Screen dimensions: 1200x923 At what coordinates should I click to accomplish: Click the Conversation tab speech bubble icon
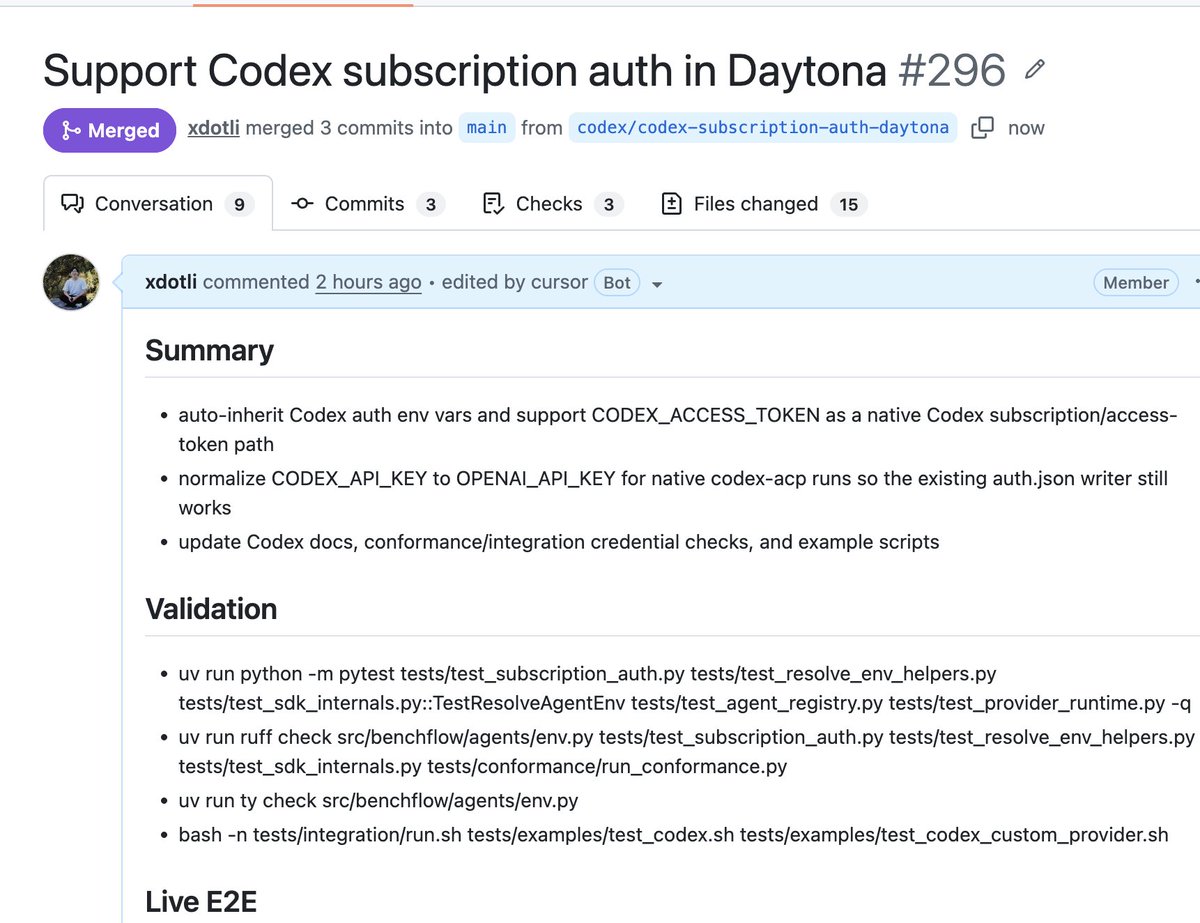72,204
